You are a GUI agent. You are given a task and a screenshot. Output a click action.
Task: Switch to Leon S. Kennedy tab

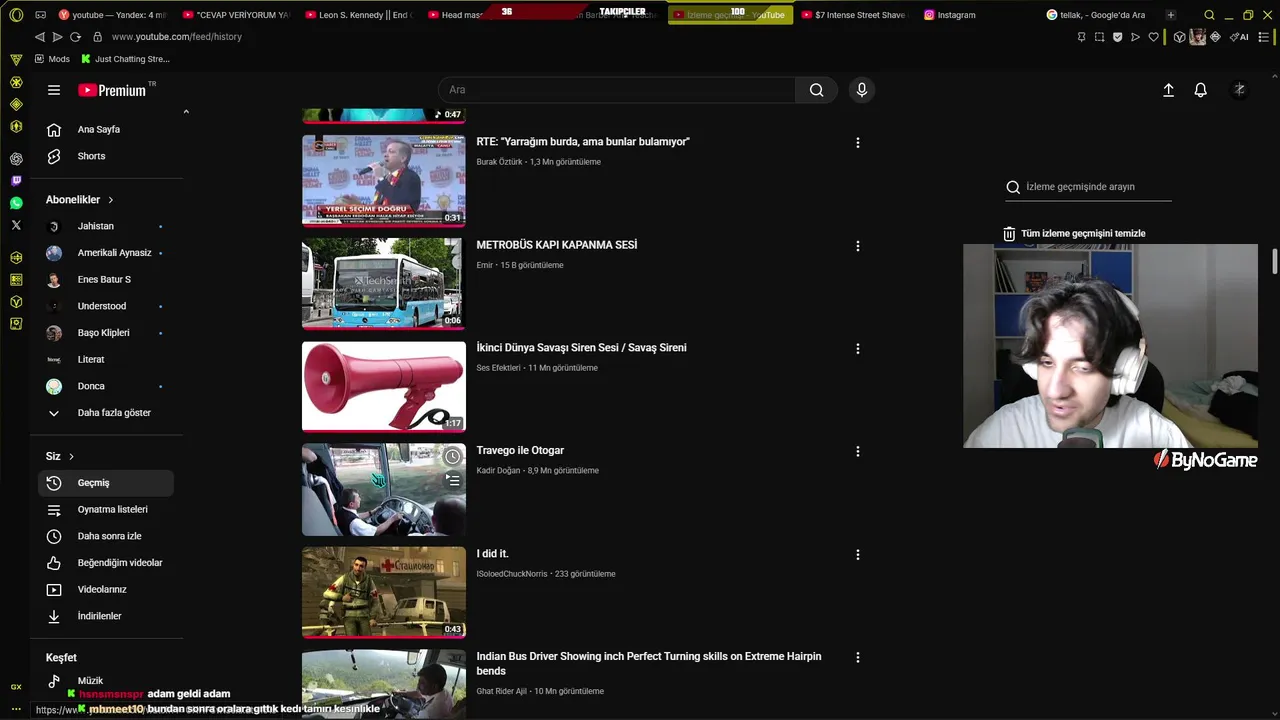click(x=358, y=15)
